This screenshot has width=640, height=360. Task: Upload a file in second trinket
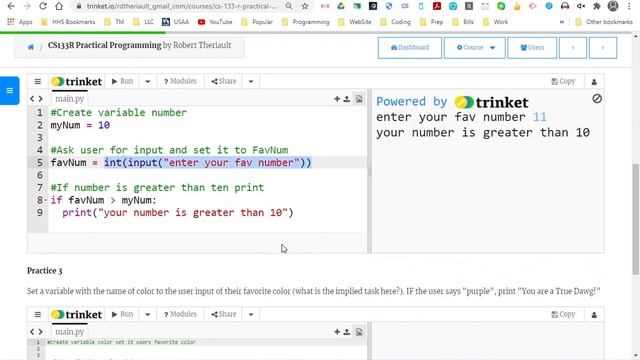point(347,332)
